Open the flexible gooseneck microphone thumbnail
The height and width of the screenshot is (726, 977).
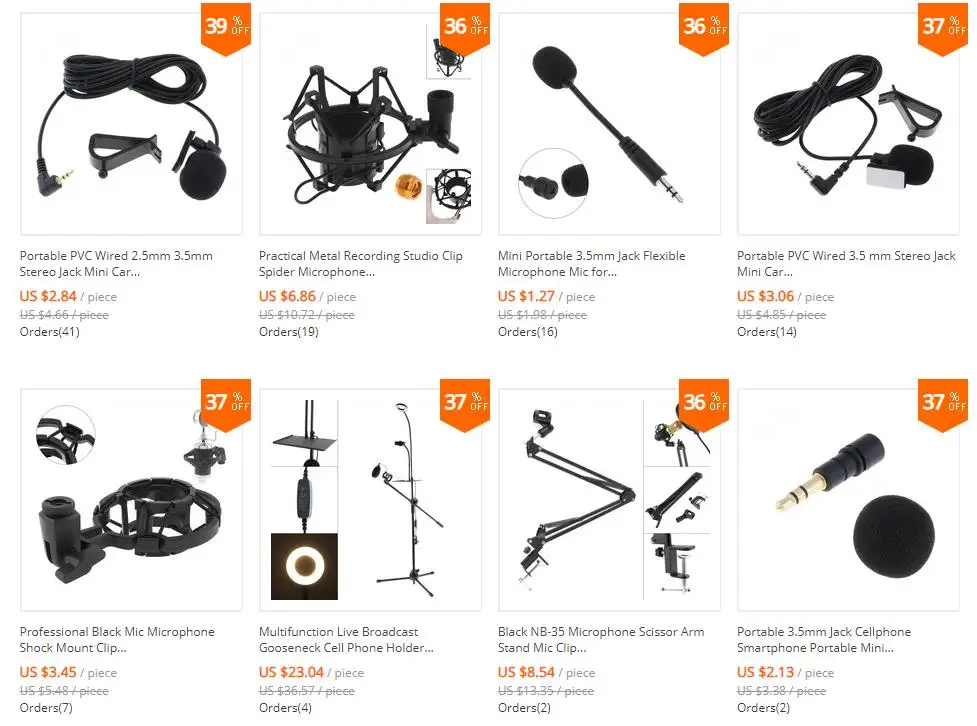pyautogui.click(x=609, y=123)
